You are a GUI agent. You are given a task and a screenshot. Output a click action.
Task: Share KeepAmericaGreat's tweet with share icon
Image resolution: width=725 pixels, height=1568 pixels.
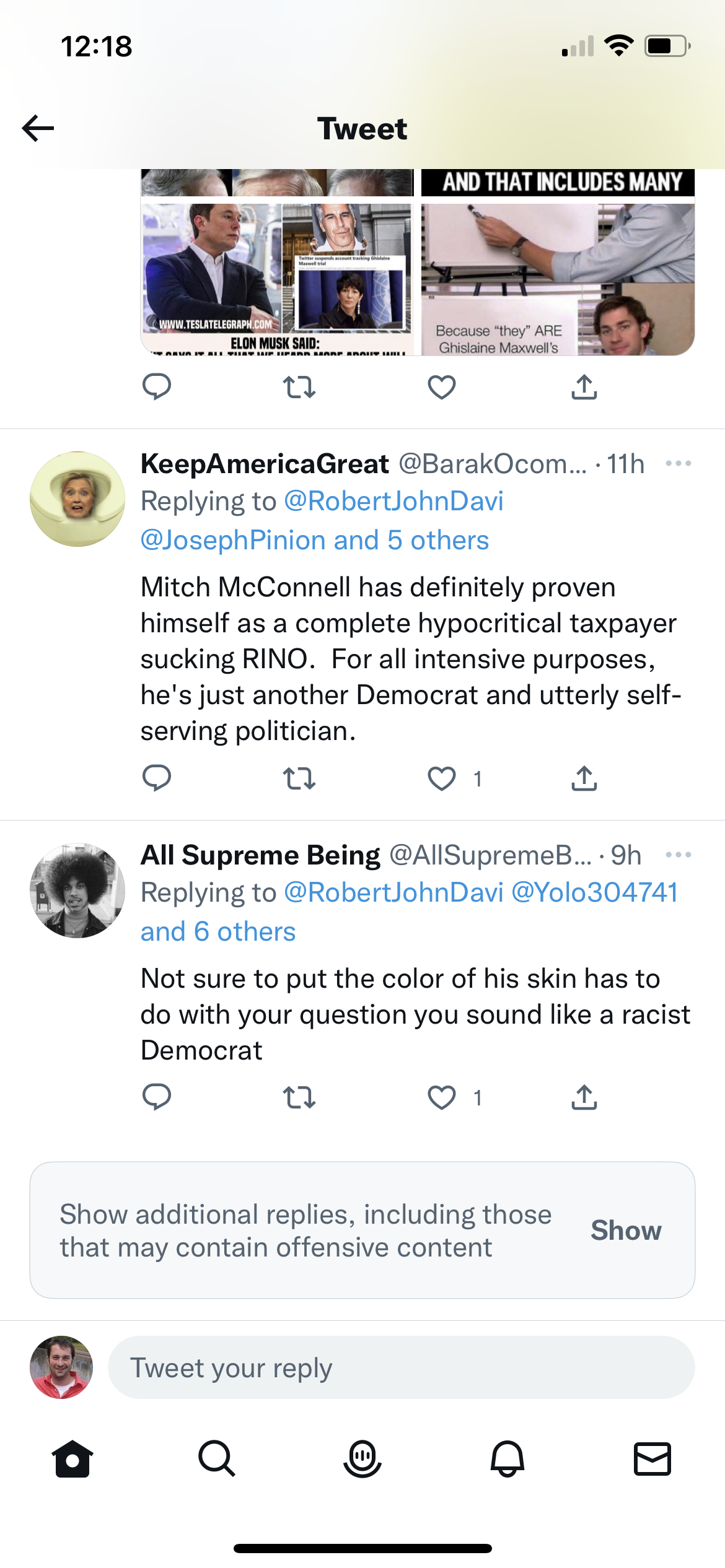(x=584, y=778)
